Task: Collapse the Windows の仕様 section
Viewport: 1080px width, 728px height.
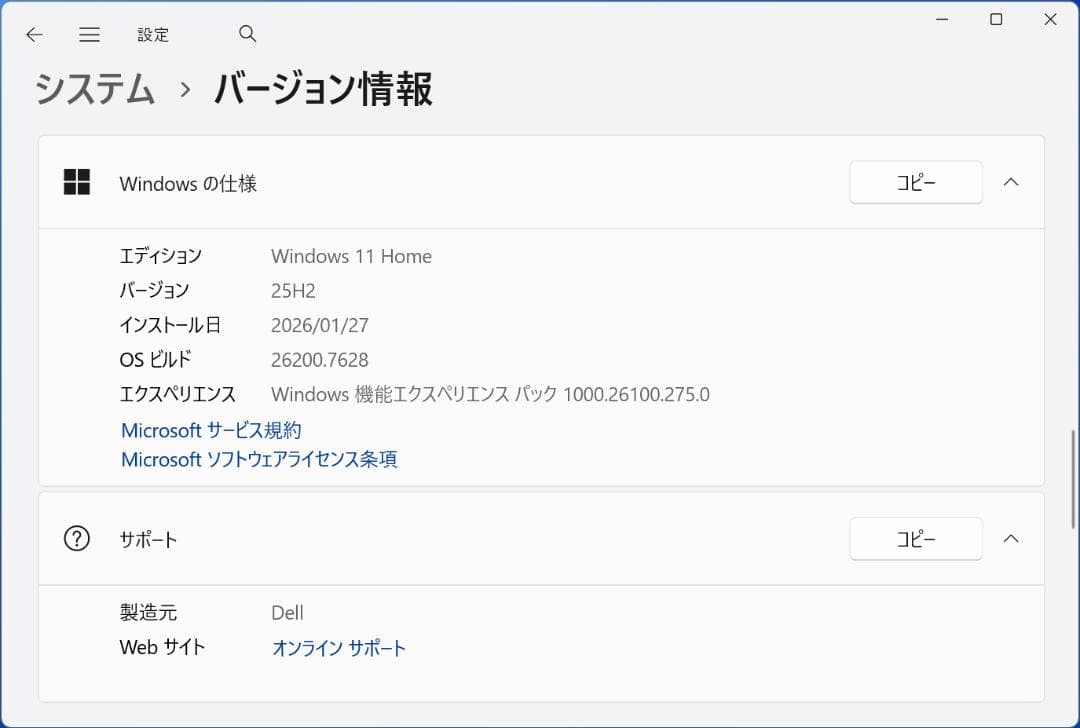Action: (x=1010, y=183)
